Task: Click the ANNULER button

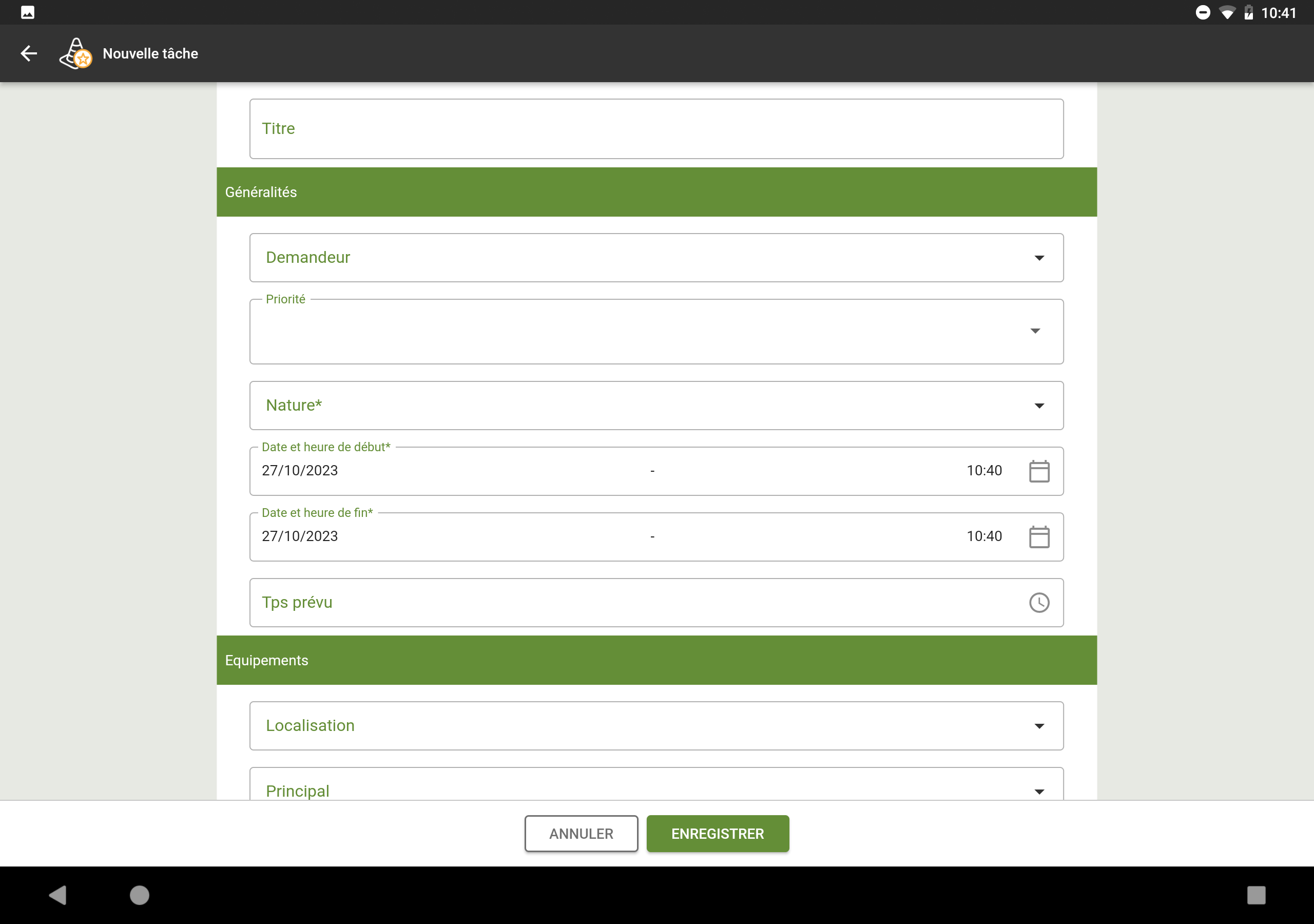Action: [581, 834]
